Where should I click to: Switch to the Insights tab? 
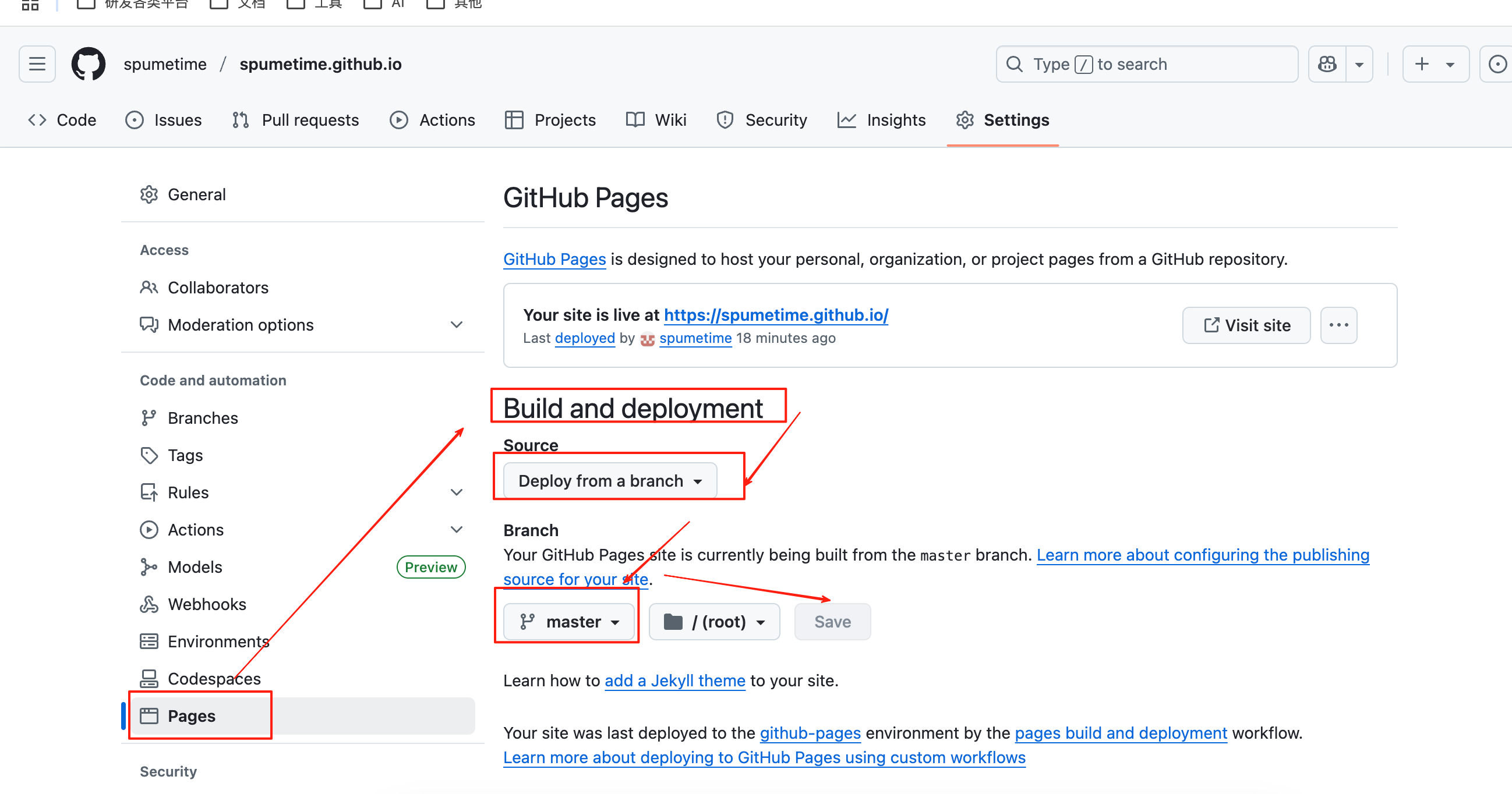click(895, 120)
